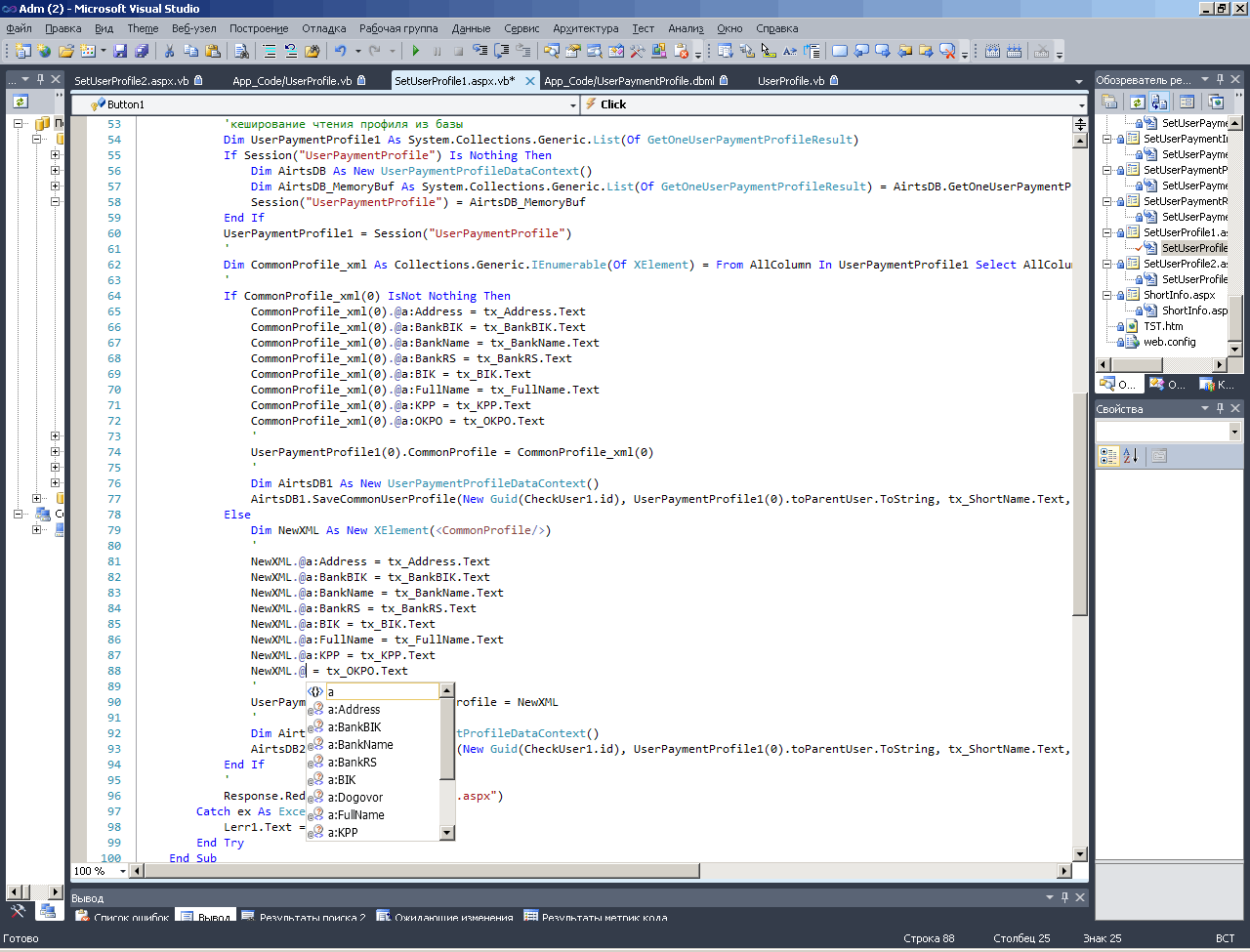Open web.config in Solution Explorer

(1169, 342)
